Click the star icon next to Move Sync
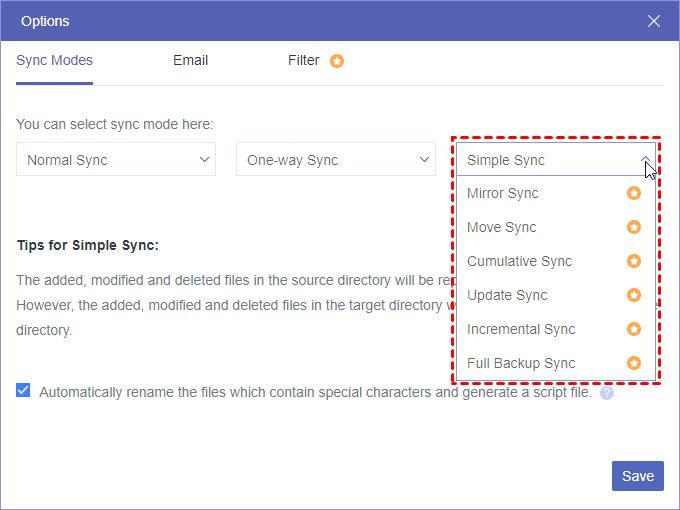The height and width of the screenshot is (510, 680). (634, 227)
